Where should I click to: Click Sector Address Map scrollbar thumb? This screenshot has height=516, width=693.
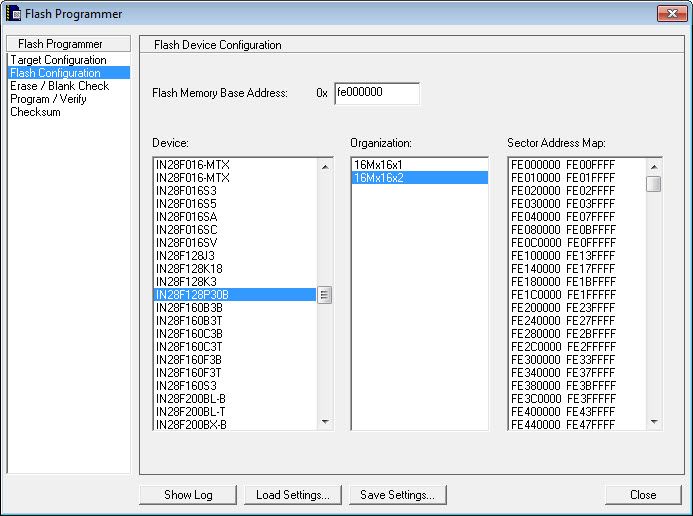pos(654,184)
